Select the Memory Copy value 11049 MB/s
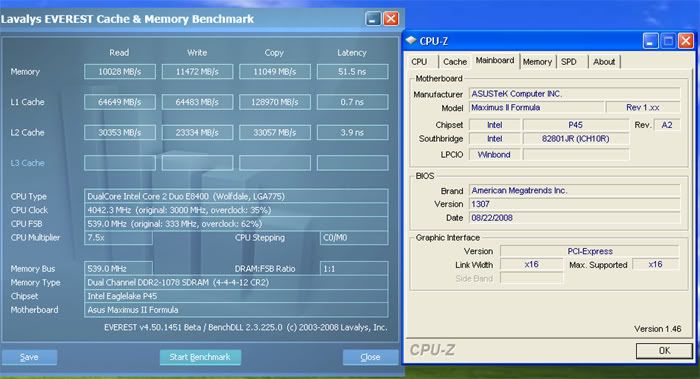This screenshot has height=379, width=700. (x=275, y=71)
